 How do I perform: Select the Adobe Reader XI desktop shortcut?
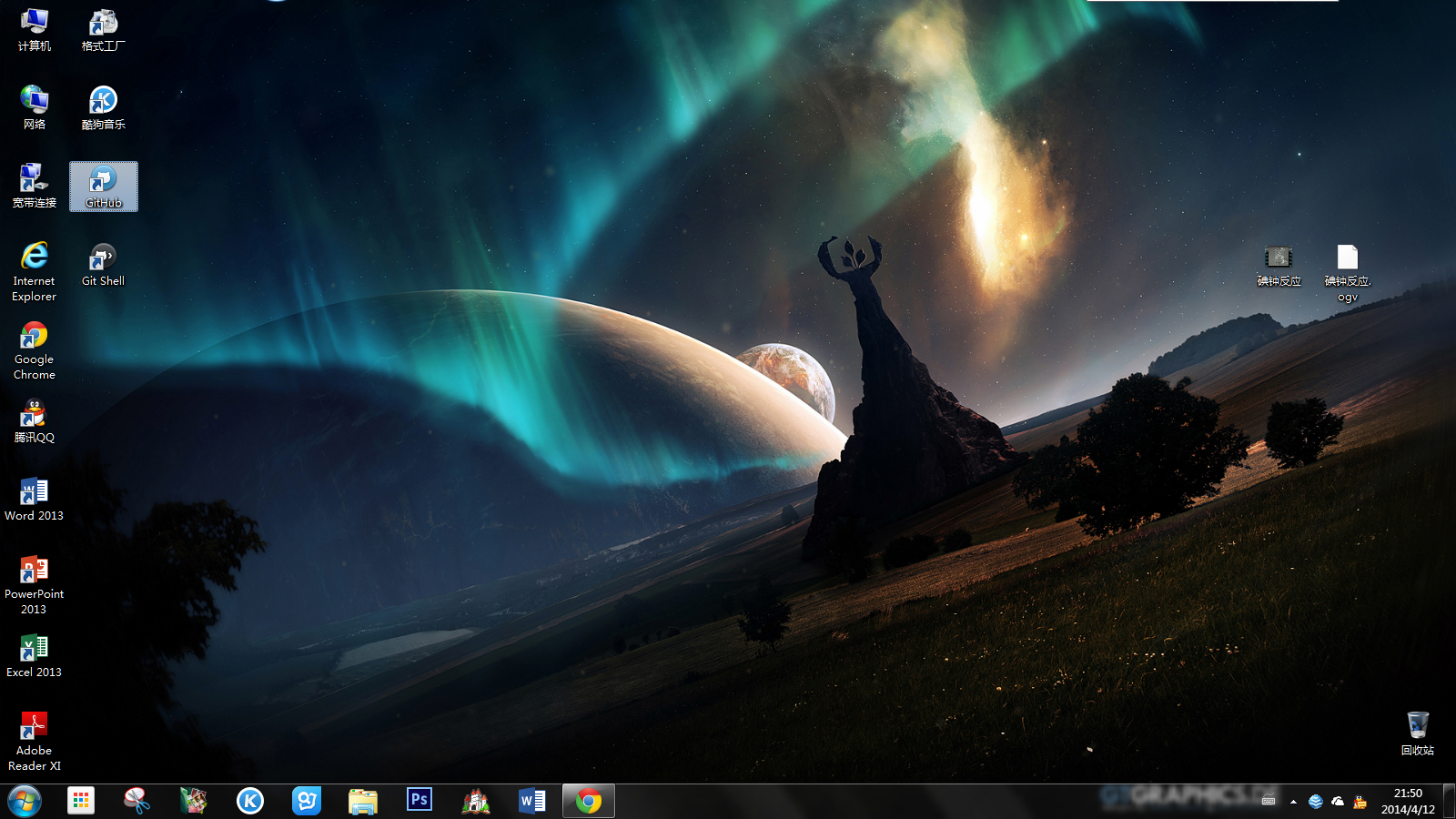tap(35, 742)
